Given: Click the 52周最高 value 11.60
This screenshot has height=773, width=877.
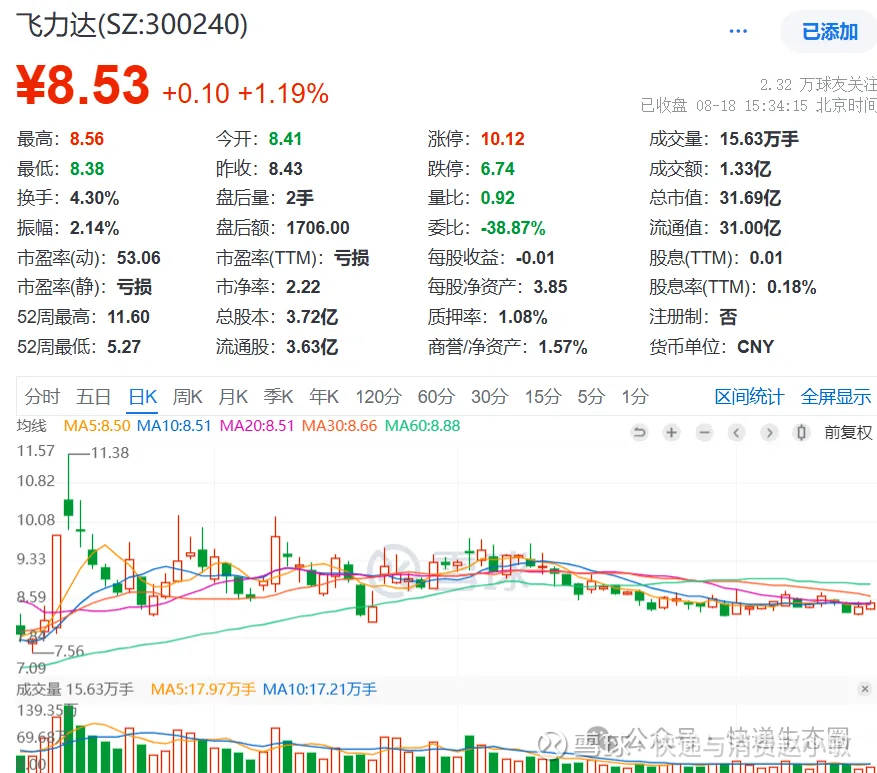Looking at the screenshot, I should pyautogui.click(x=128, y=317).
